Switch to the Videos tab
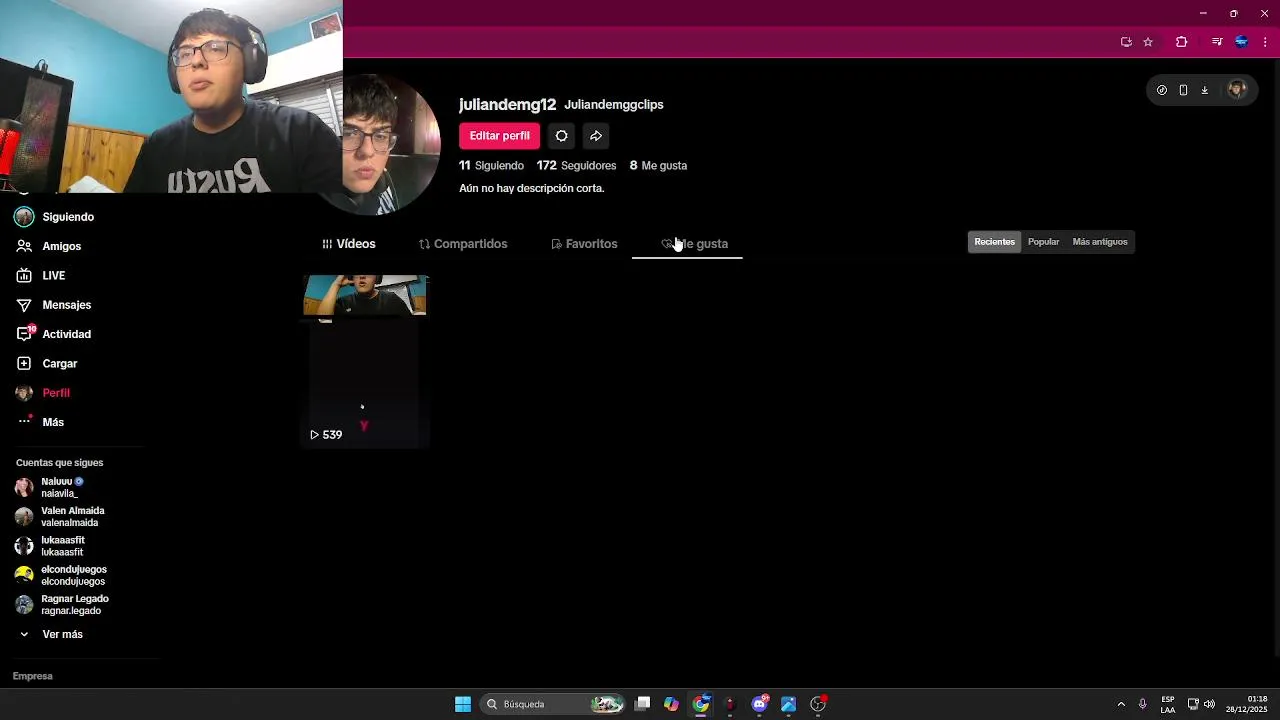 [349, 244]
